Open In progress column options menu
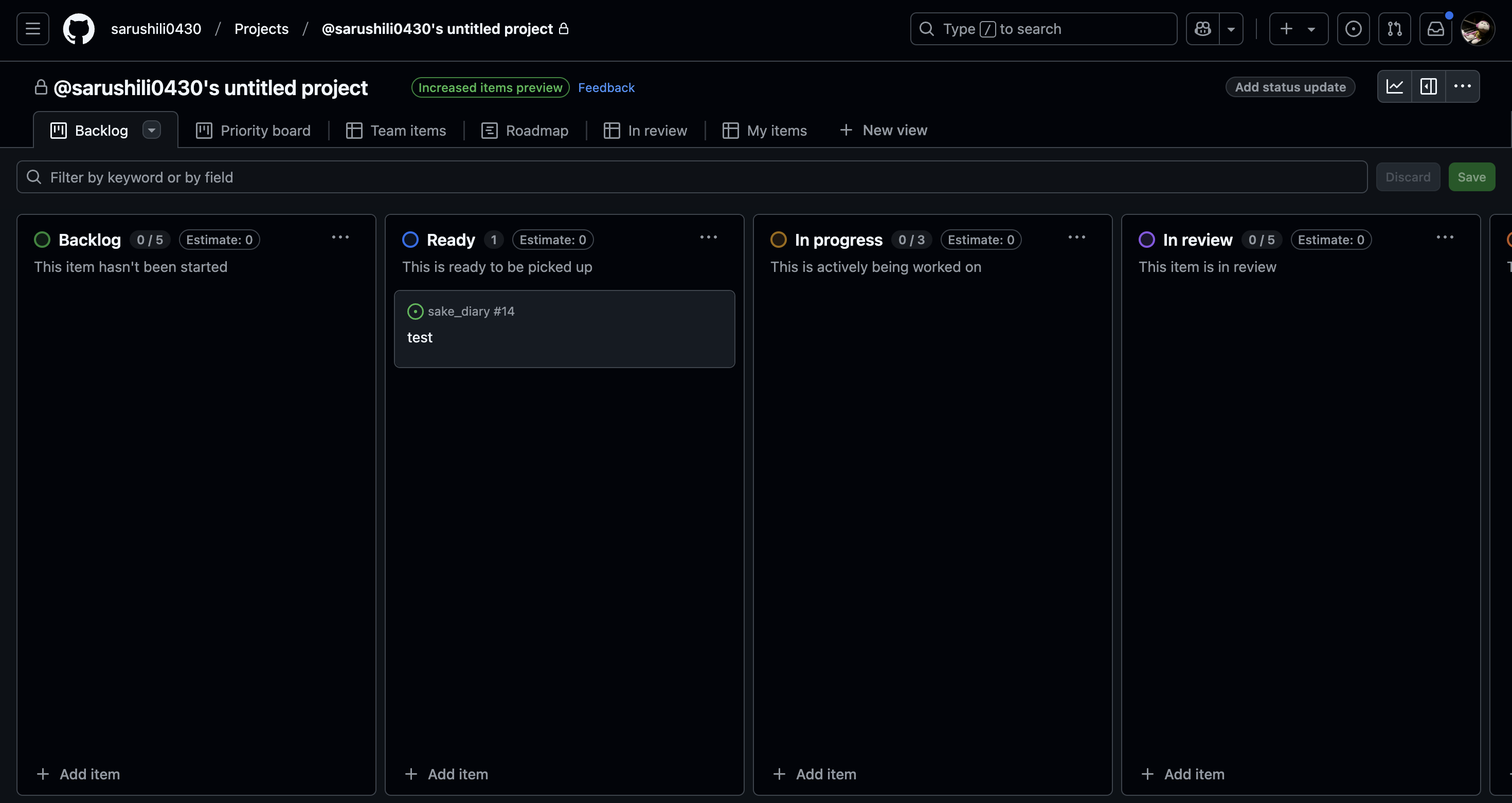This screenshot has height=803, width=1512. pyautogui.click(x=1076, y=238)
